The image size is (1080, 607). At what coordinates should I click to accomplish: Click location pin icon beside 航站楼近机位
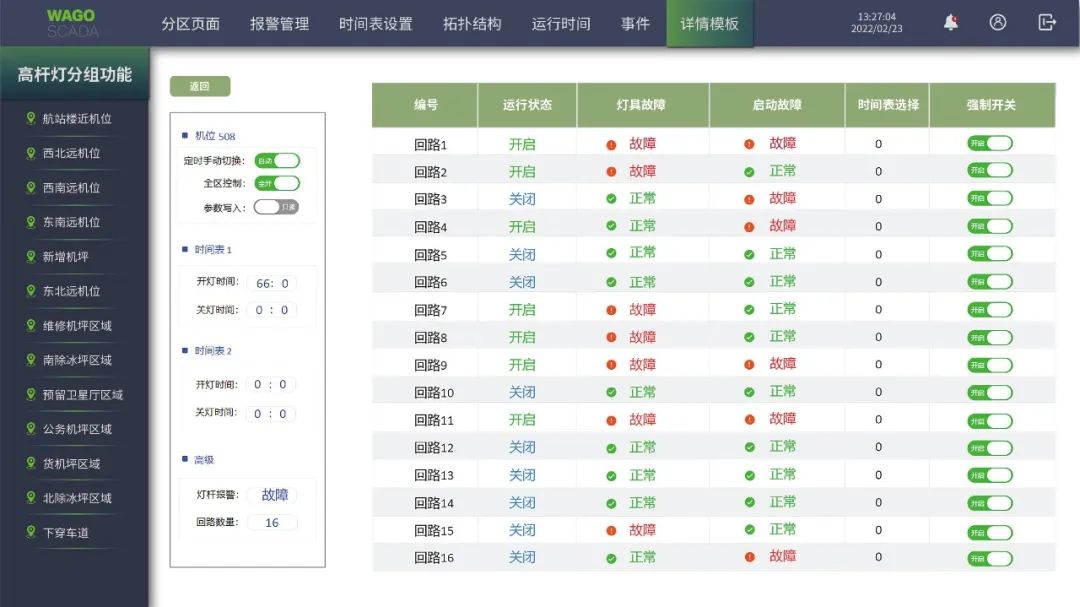click(x=31, y=118)
